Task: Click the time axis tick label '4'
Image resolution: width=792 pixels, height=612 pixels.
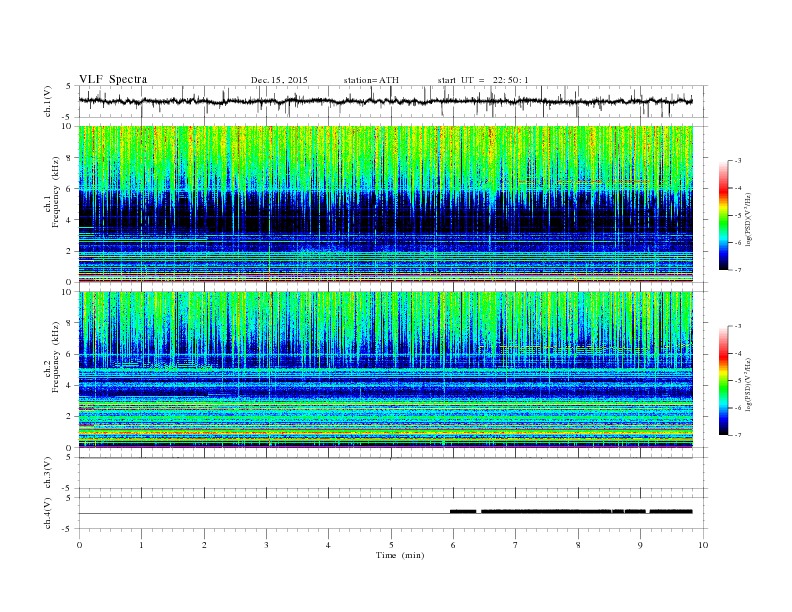Action: (x=328, y=545)
